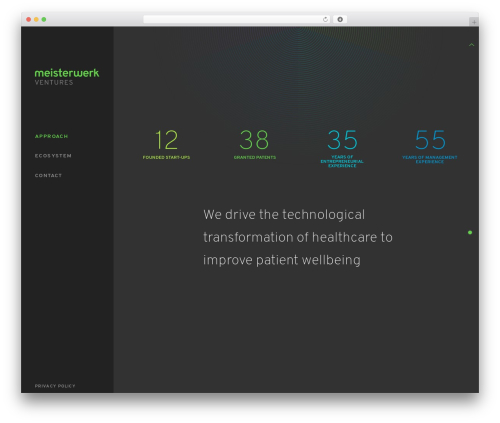500x423 pixels.
Task: Select the green page indicator dot
Action: 470,232
